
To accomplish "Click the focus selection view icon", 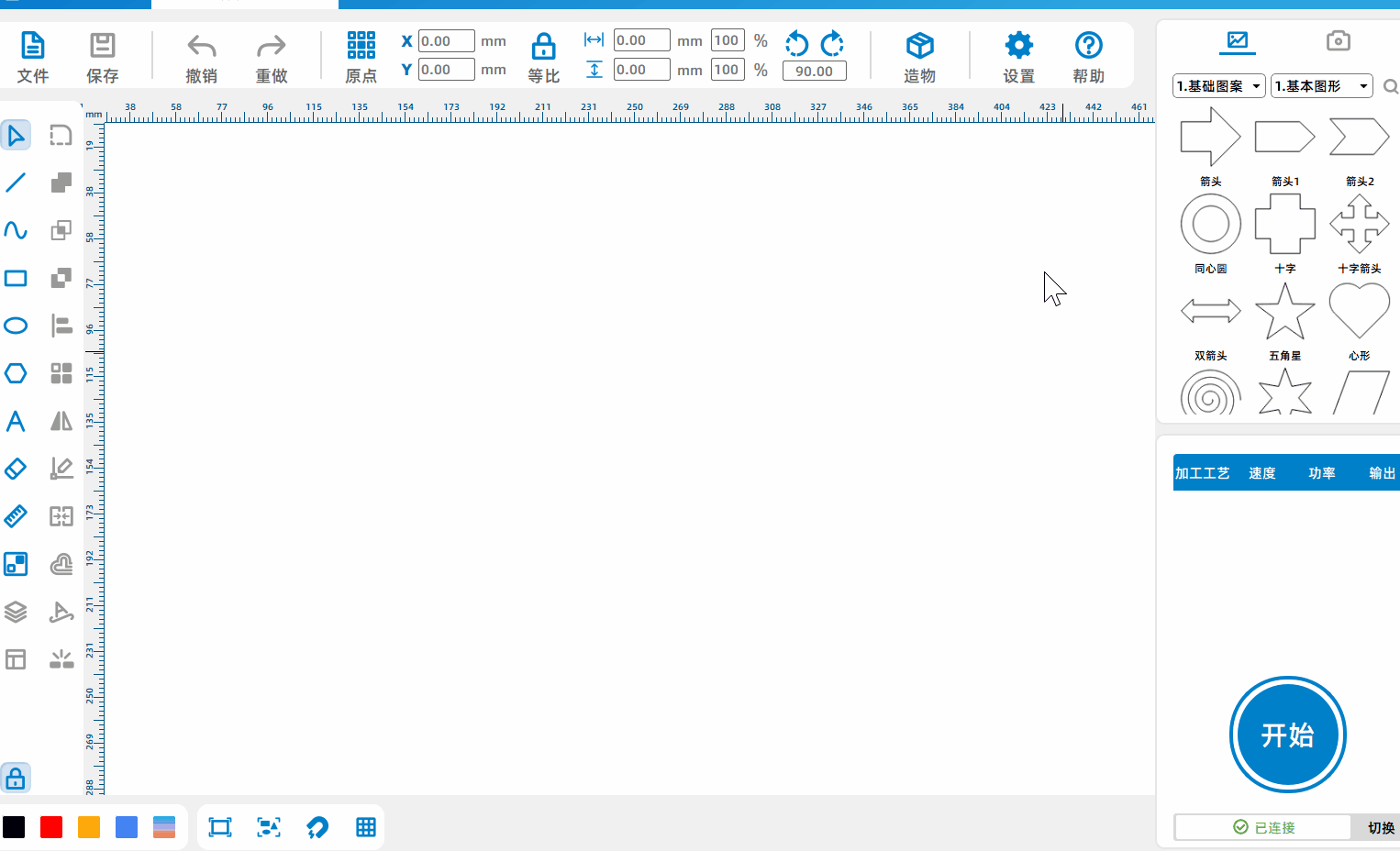I will 269,827.
